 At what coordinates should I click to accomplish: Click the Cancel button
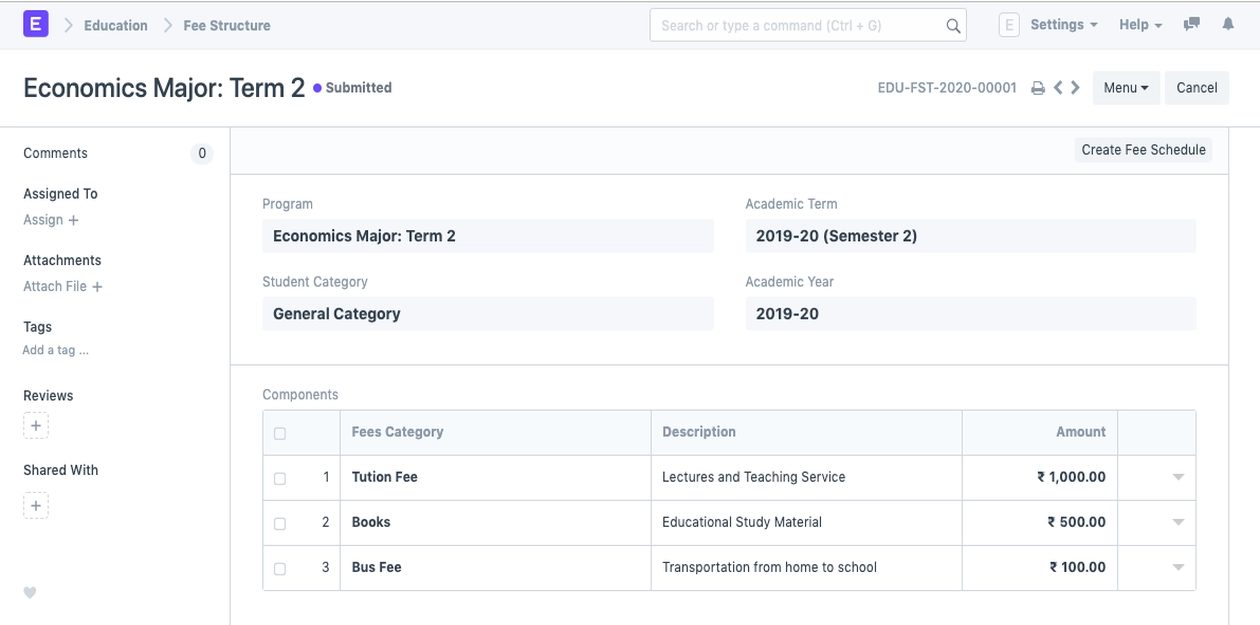[x=1197, y=88]
